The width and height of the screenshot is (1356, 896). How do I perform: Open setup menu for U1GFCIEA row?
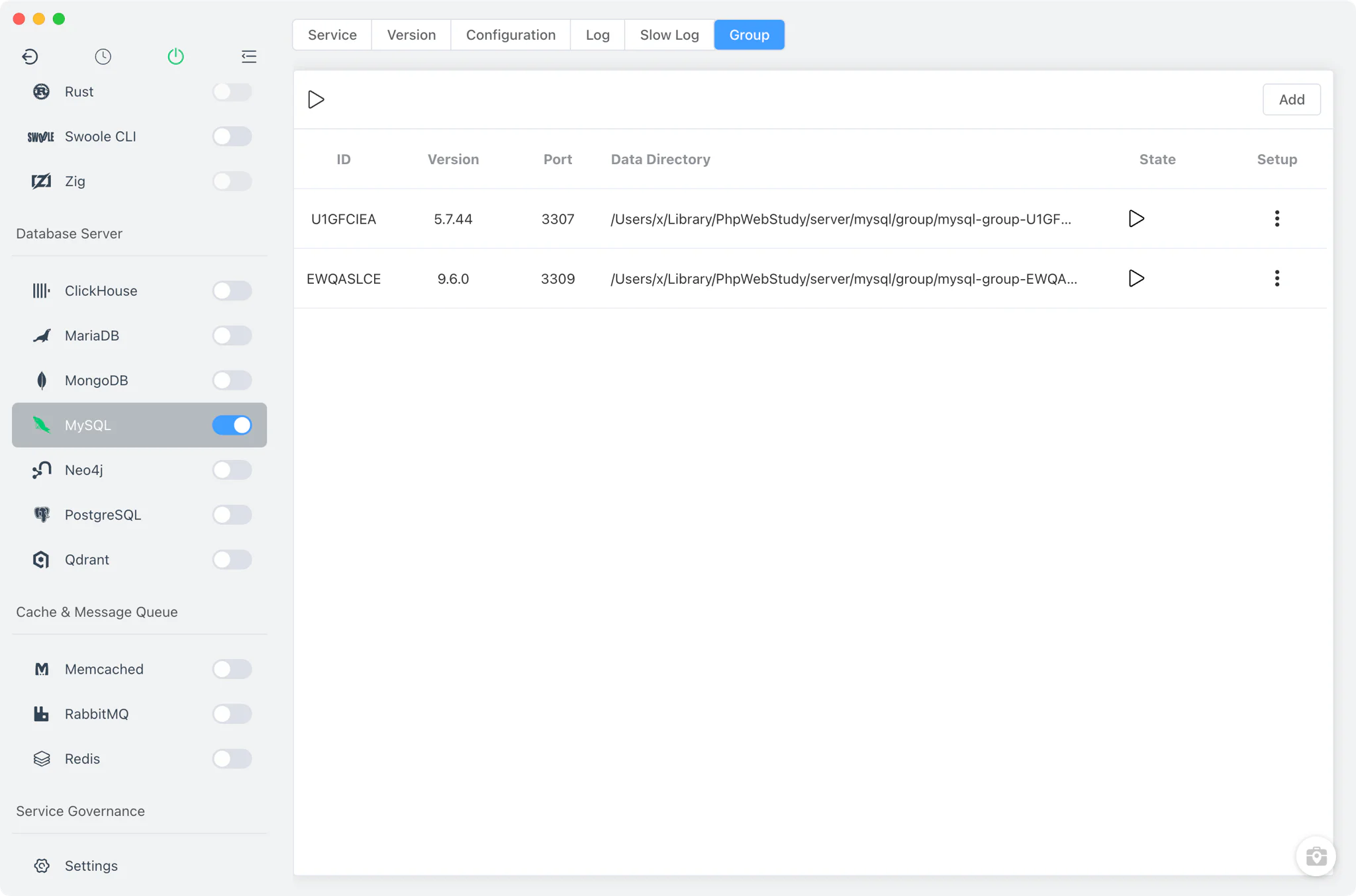coord(1277,219)
